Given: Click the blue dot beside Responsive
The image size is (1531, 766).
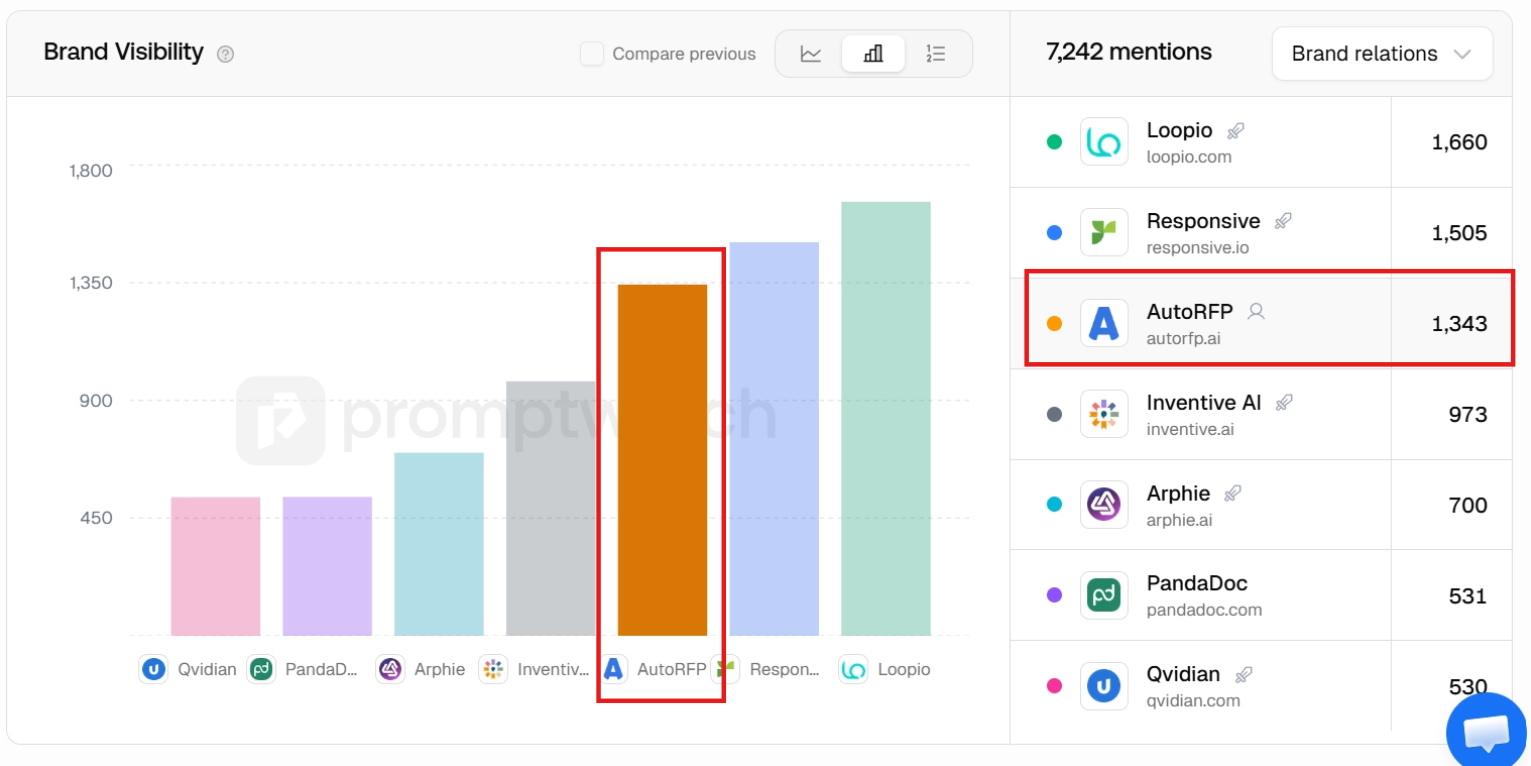Looking at the screenshot, I should tap(1054, 233).
